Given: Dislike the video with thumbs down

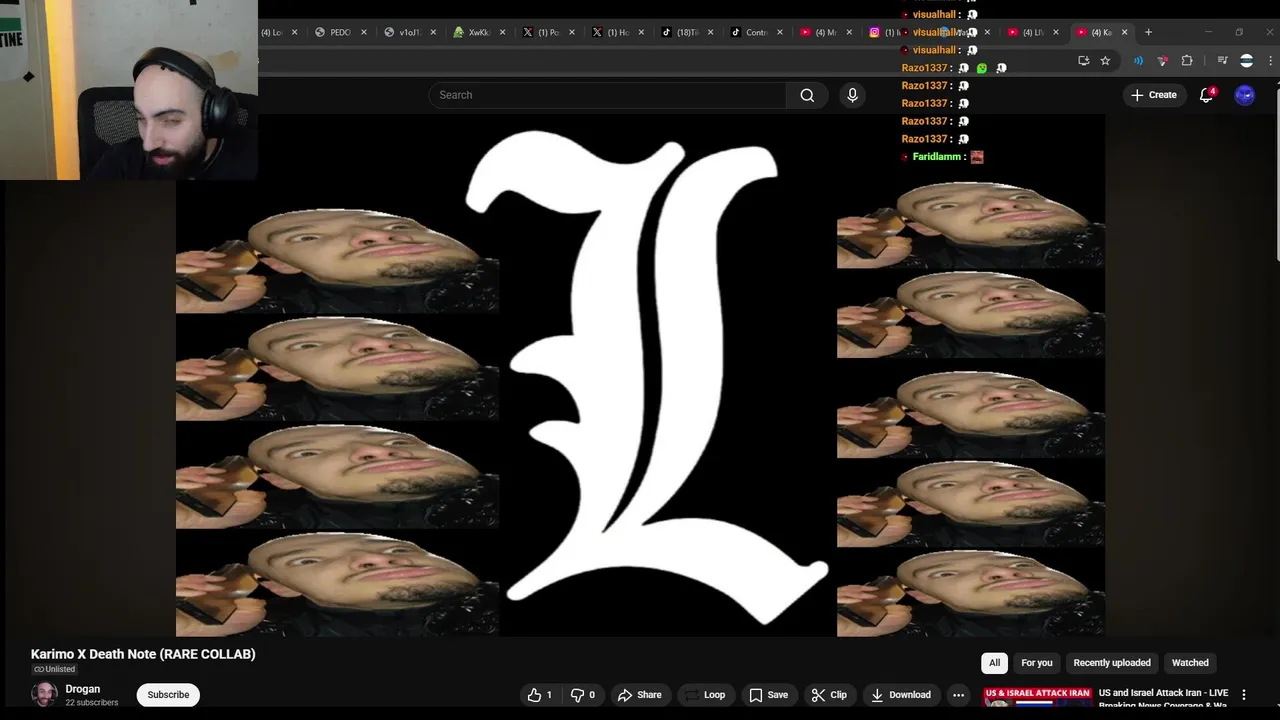Looking at the screenshot, I should click(583, 695).
